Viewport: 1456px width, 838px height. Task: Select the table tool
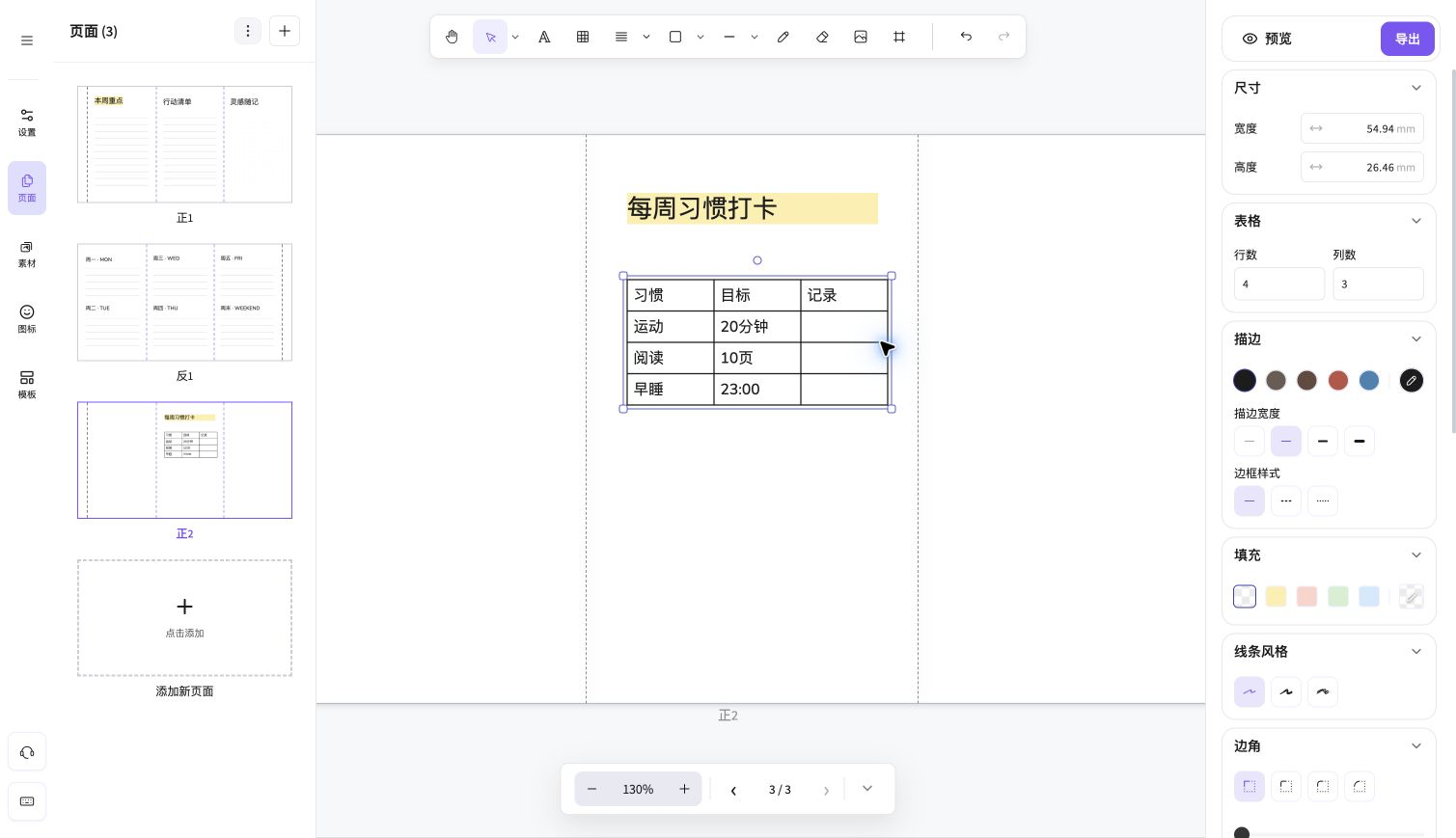click(583, 37)
